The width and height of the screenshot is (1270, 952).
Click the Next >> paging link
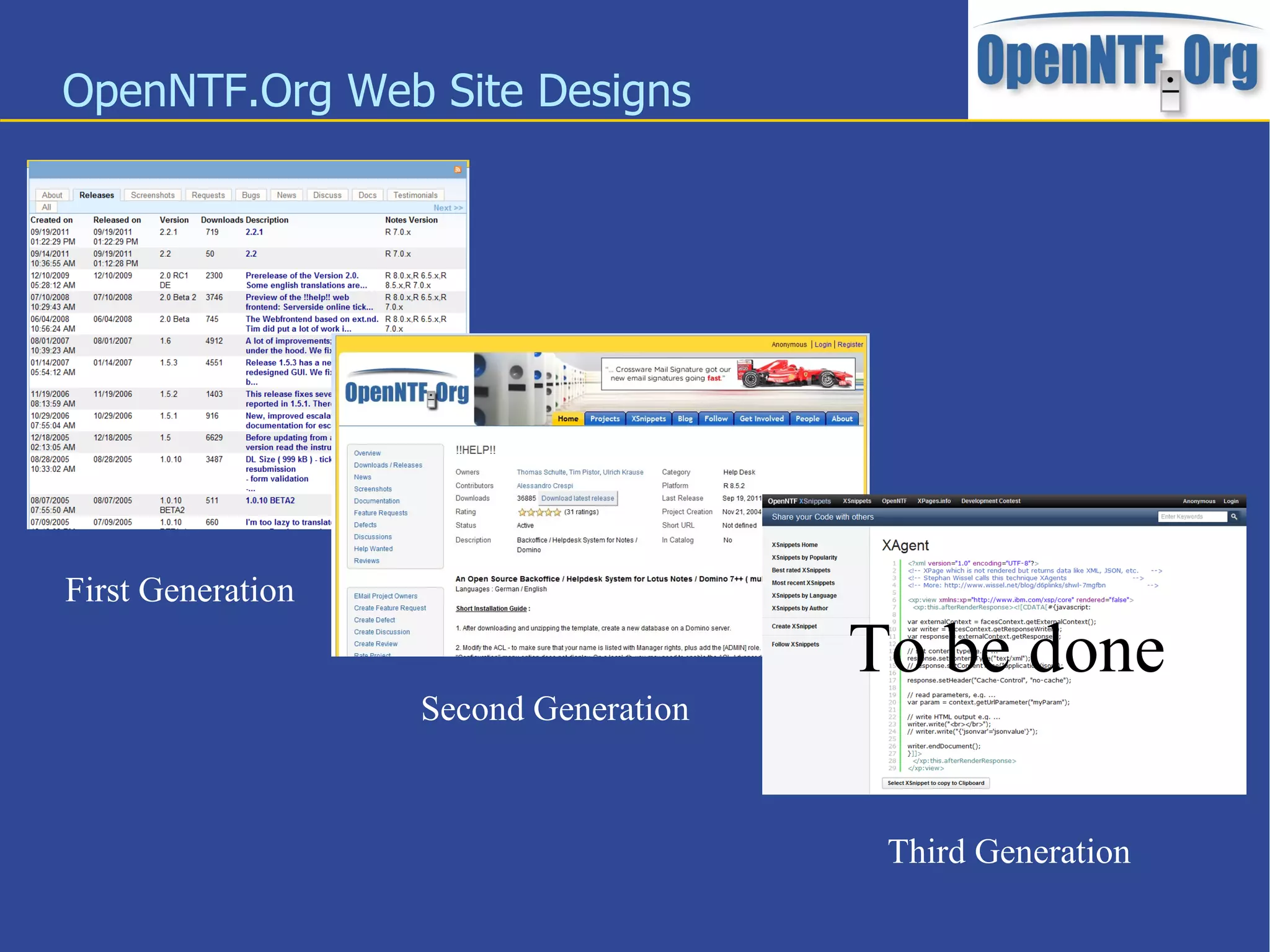pos(448,208)
